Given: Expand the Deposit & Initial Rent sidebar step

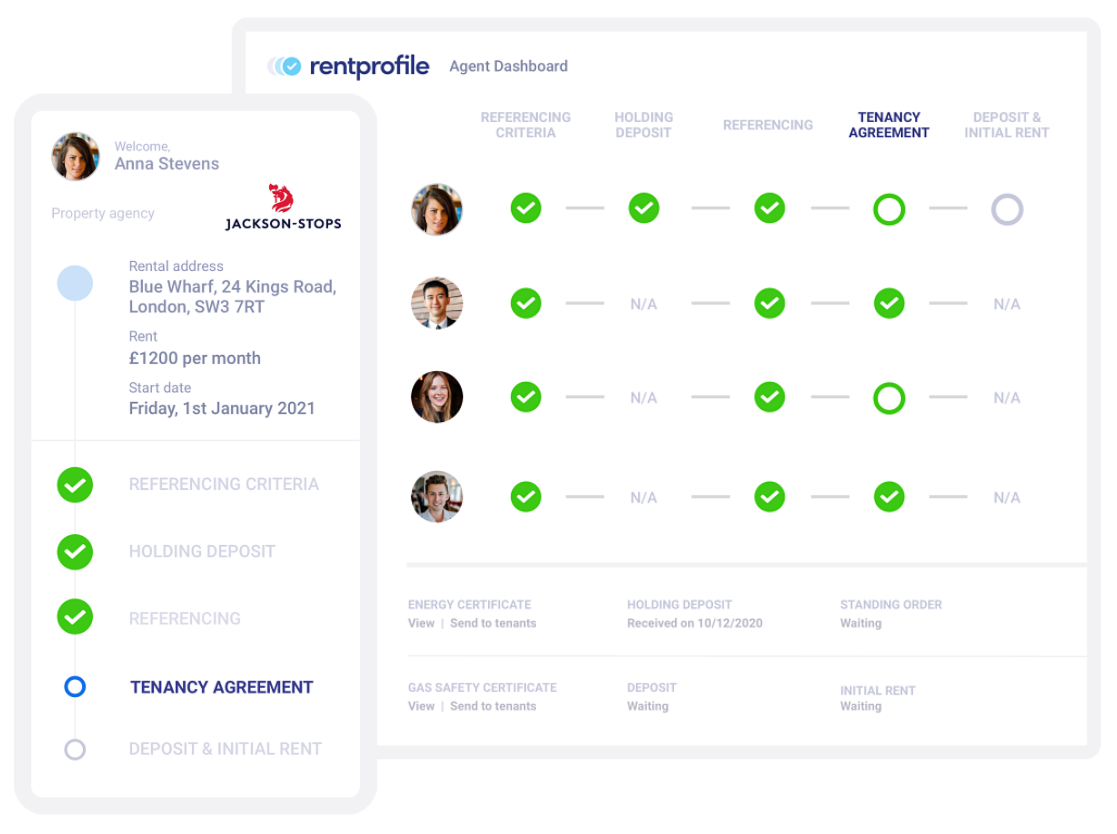Looking at the screenshot, I should [225, 749].
